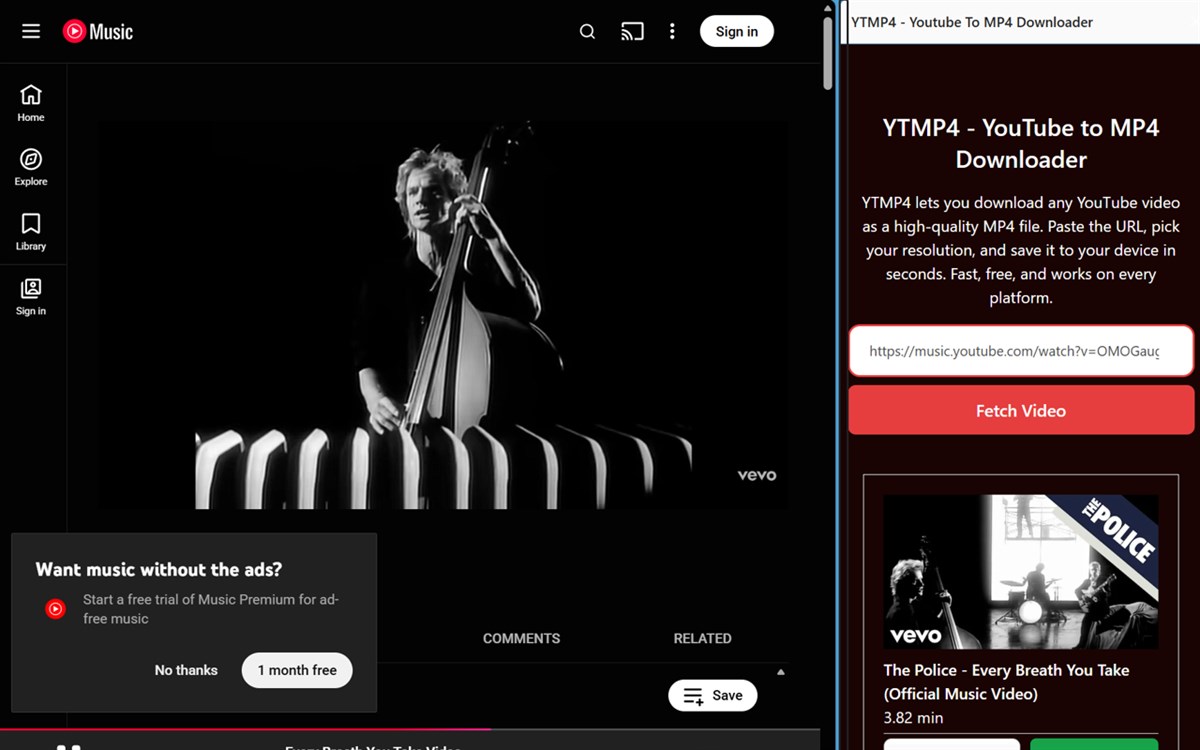
Task: Switch to the COMMENTS tab
Action: tap(521, 638)
